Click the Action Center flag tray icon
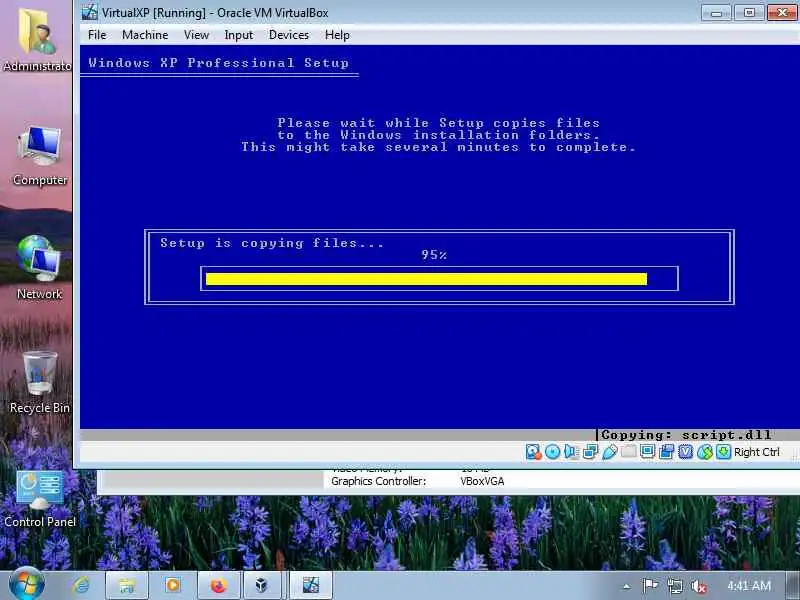The width and height of the screenshot is (800, 600). tap(649, 586)
